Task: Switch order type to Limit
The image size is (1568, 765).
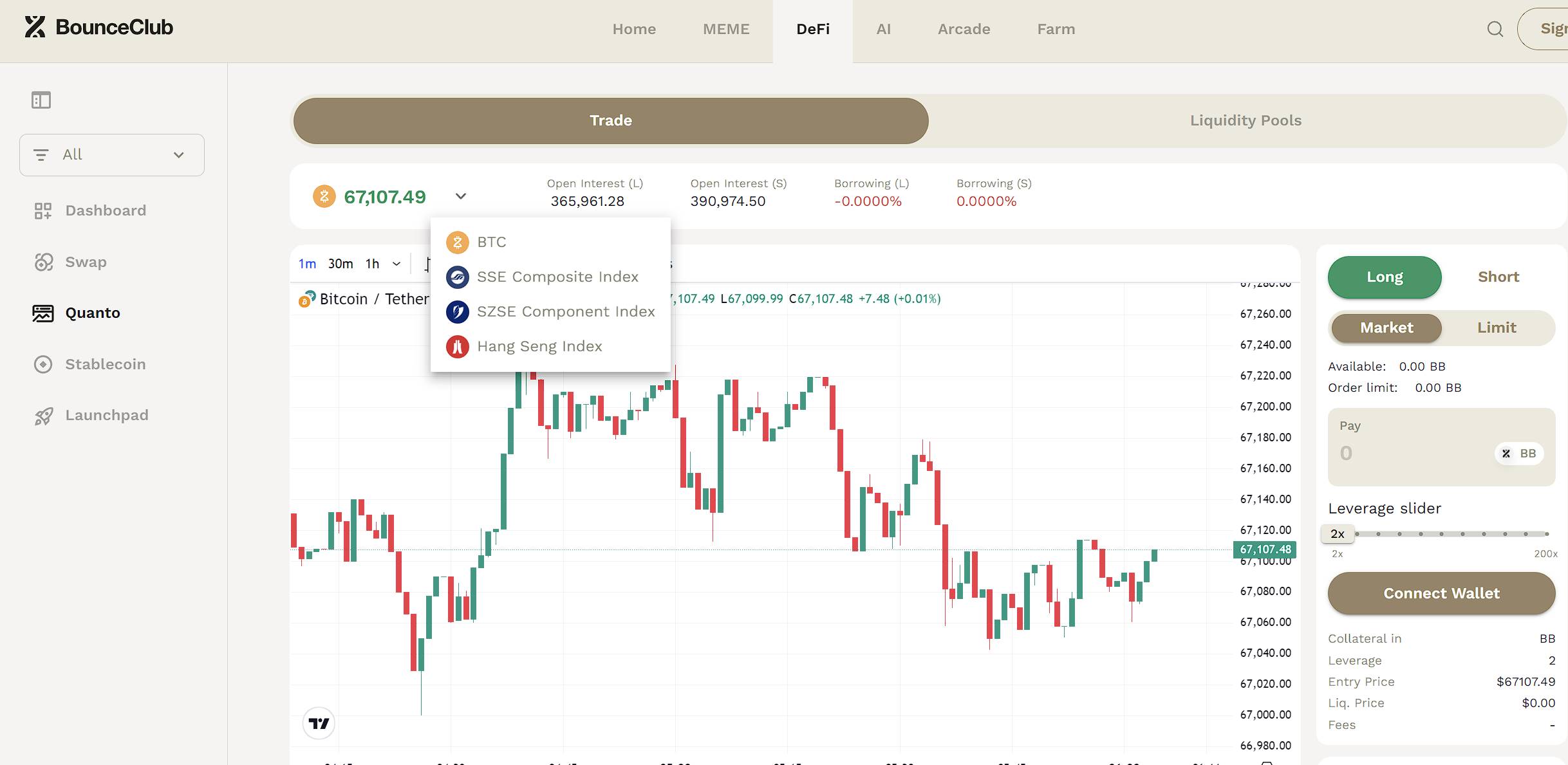Action: pos(1496,327)
